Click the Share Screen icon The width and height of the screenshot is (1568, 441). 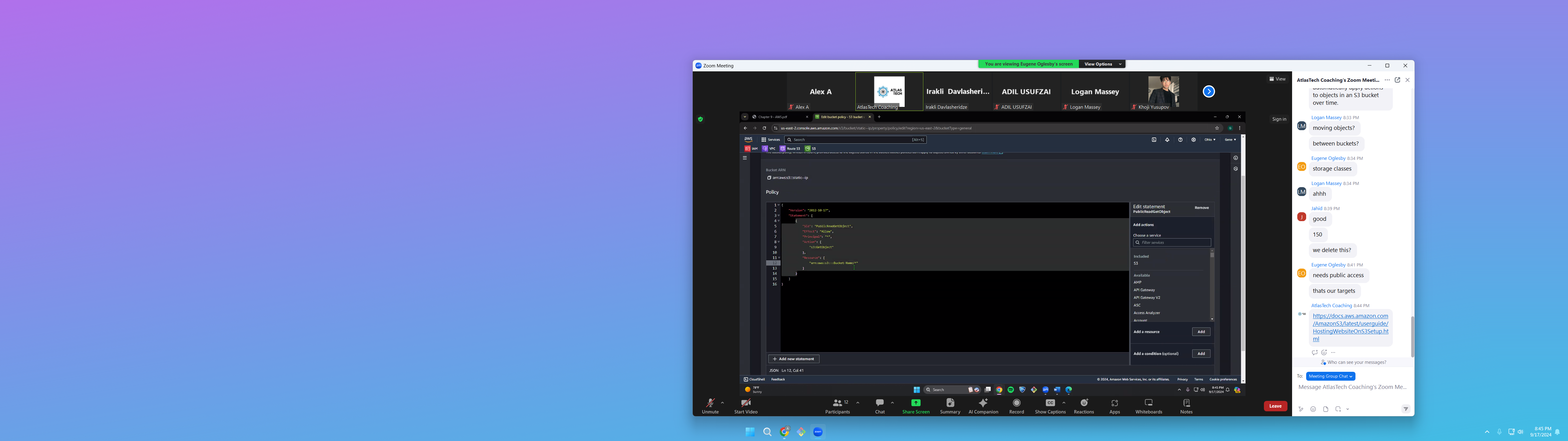point(915,403)
